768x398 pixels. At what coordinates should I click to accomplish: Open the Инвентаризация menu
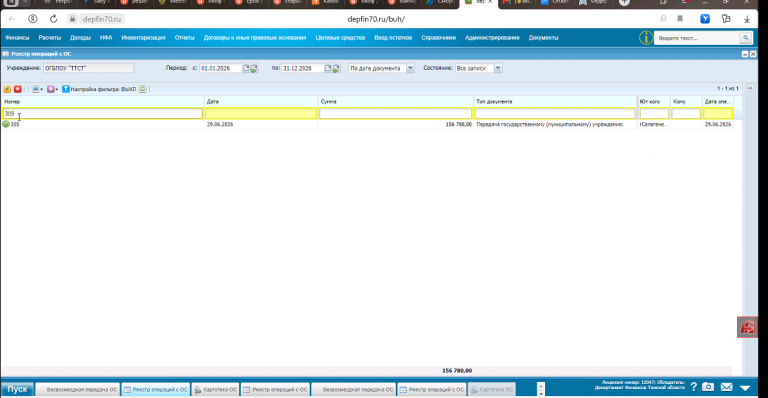pos(144,38)
